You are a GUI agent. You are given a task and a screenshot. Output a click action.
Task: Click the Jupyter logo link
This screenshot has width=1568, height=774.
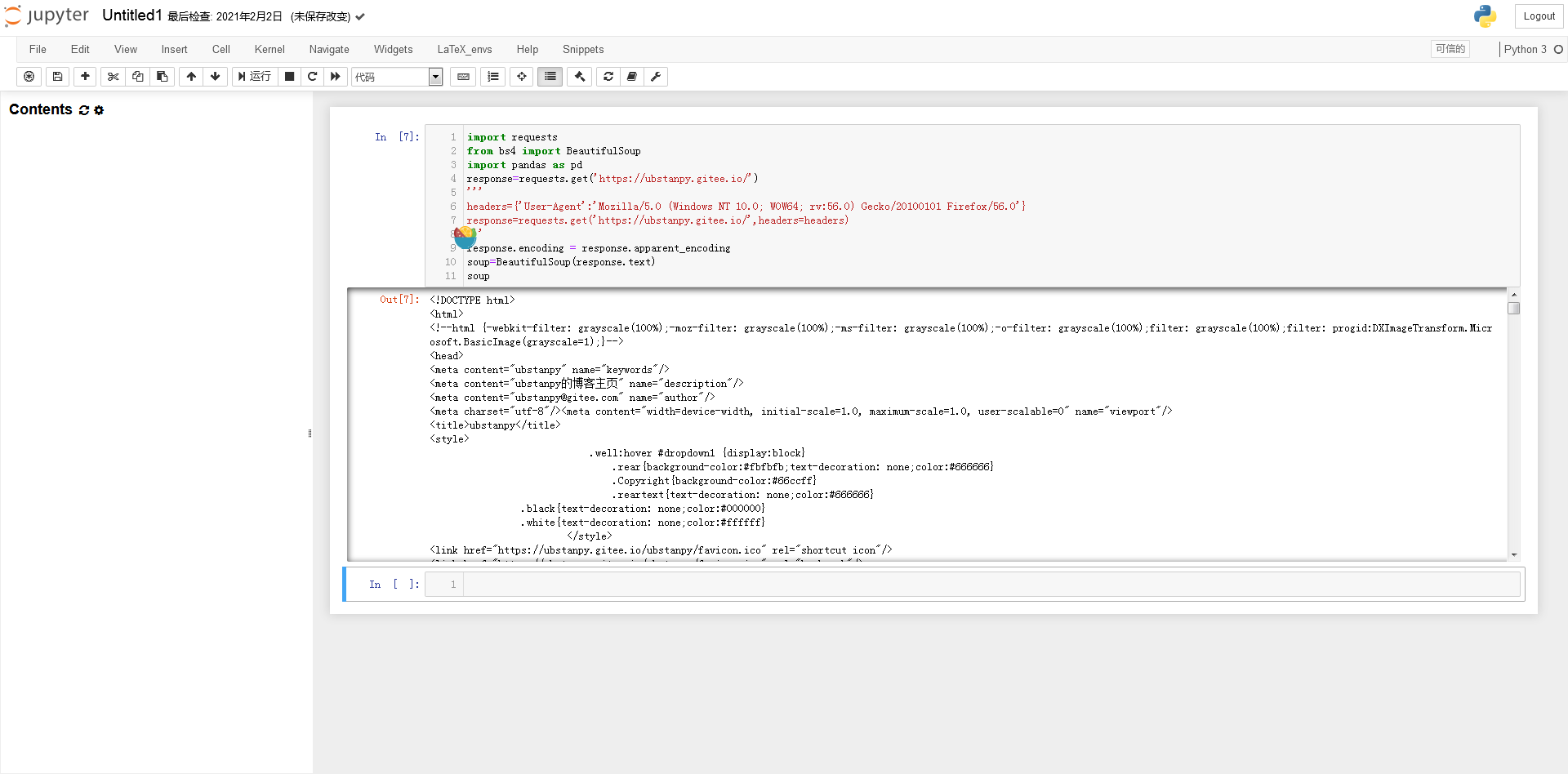(x=47, y=16)
